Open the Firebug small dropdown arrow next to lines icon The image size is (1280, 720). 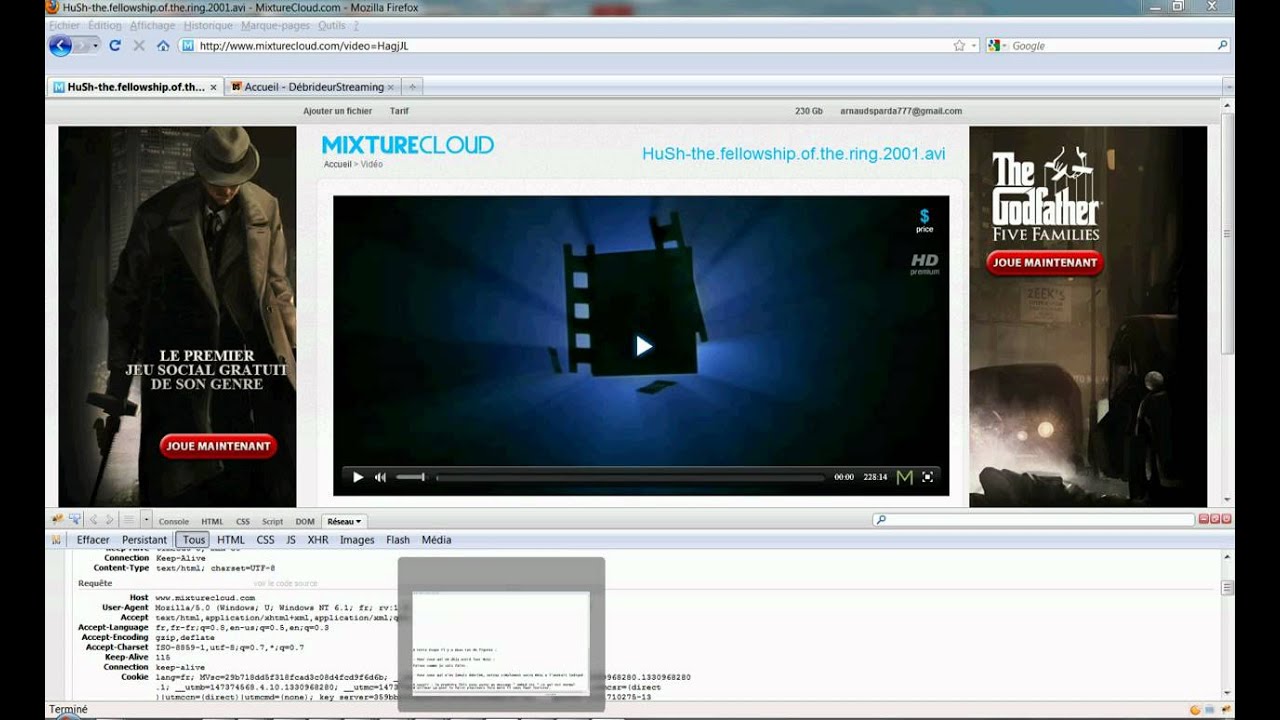pyautogui.click(x=146, y=519)
